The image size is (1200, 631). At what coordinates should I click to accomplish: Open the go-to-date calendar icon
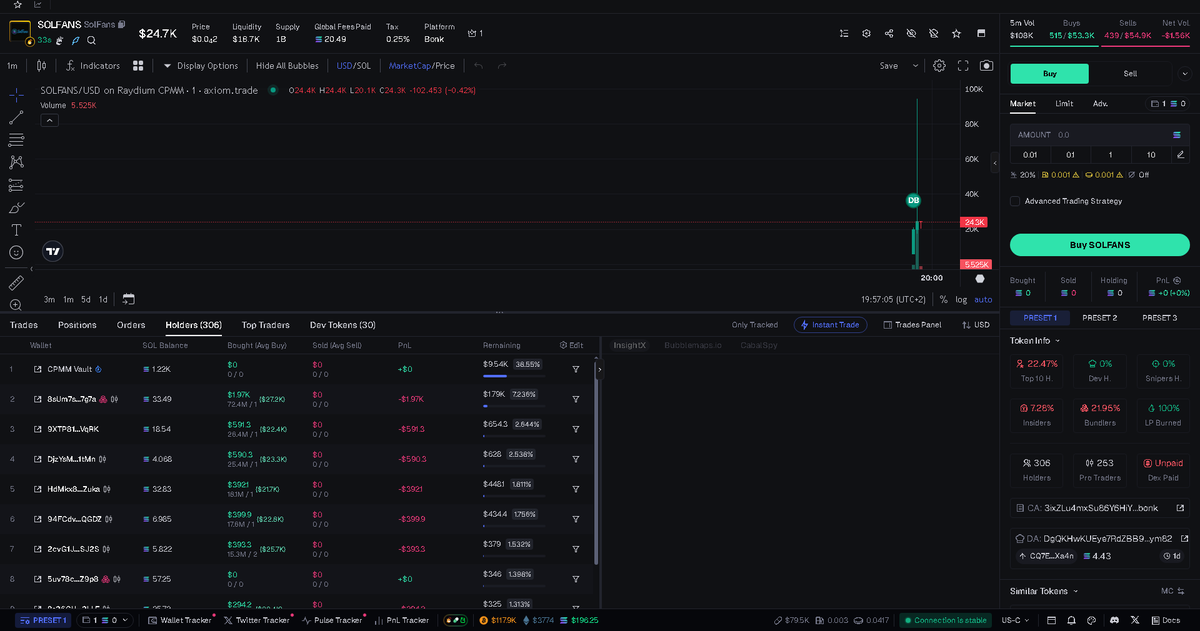[128, 299]
